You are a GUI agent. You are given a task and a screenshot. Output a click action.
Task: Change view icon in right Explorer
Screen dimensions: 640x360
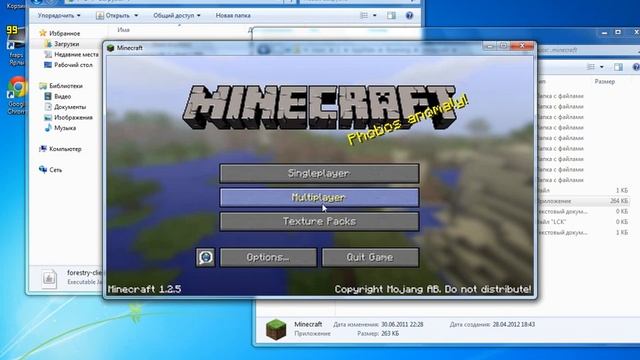pyautogui.click(x=591, y=67)
